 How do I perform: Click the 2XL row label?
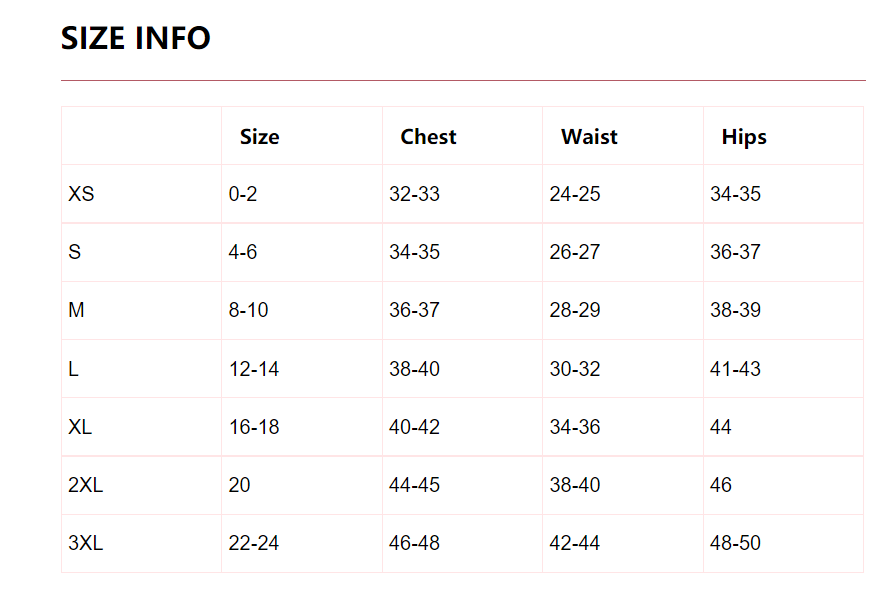point(86,485)
